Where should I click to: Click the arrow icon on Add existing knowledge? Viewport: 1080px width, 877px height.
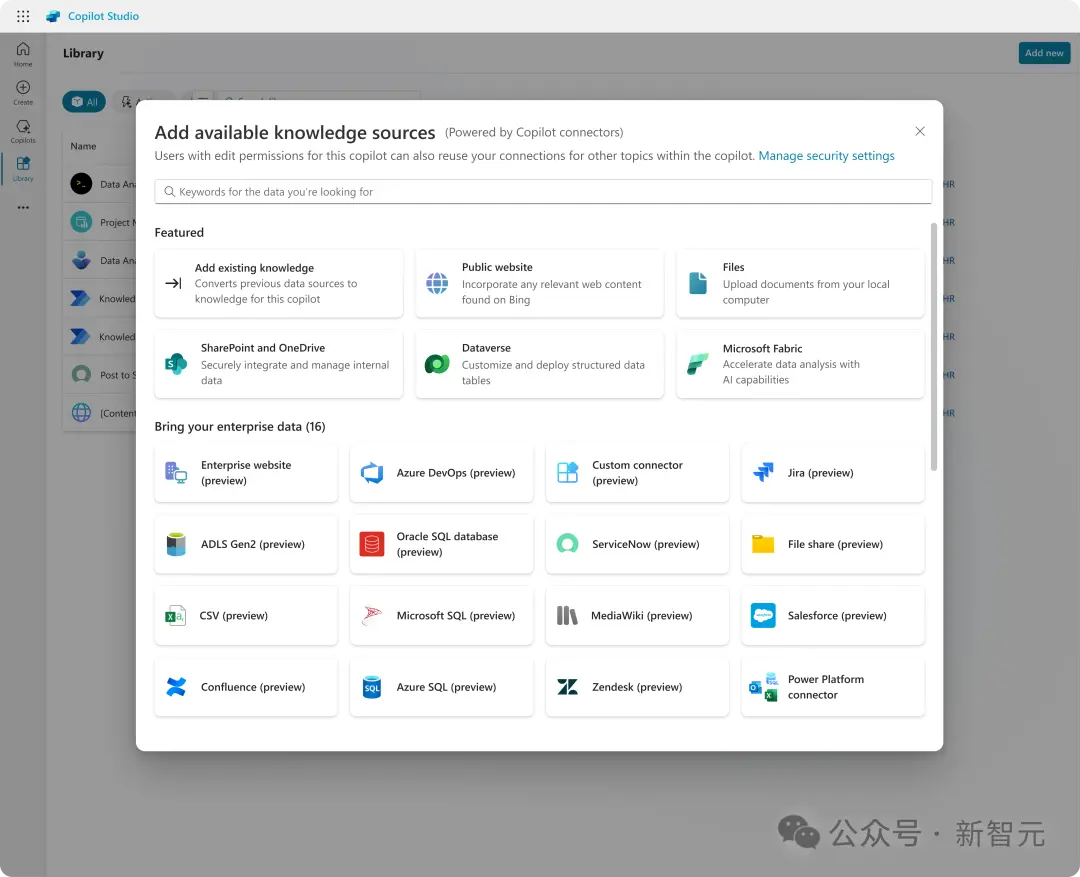click(x=174, y=283)
